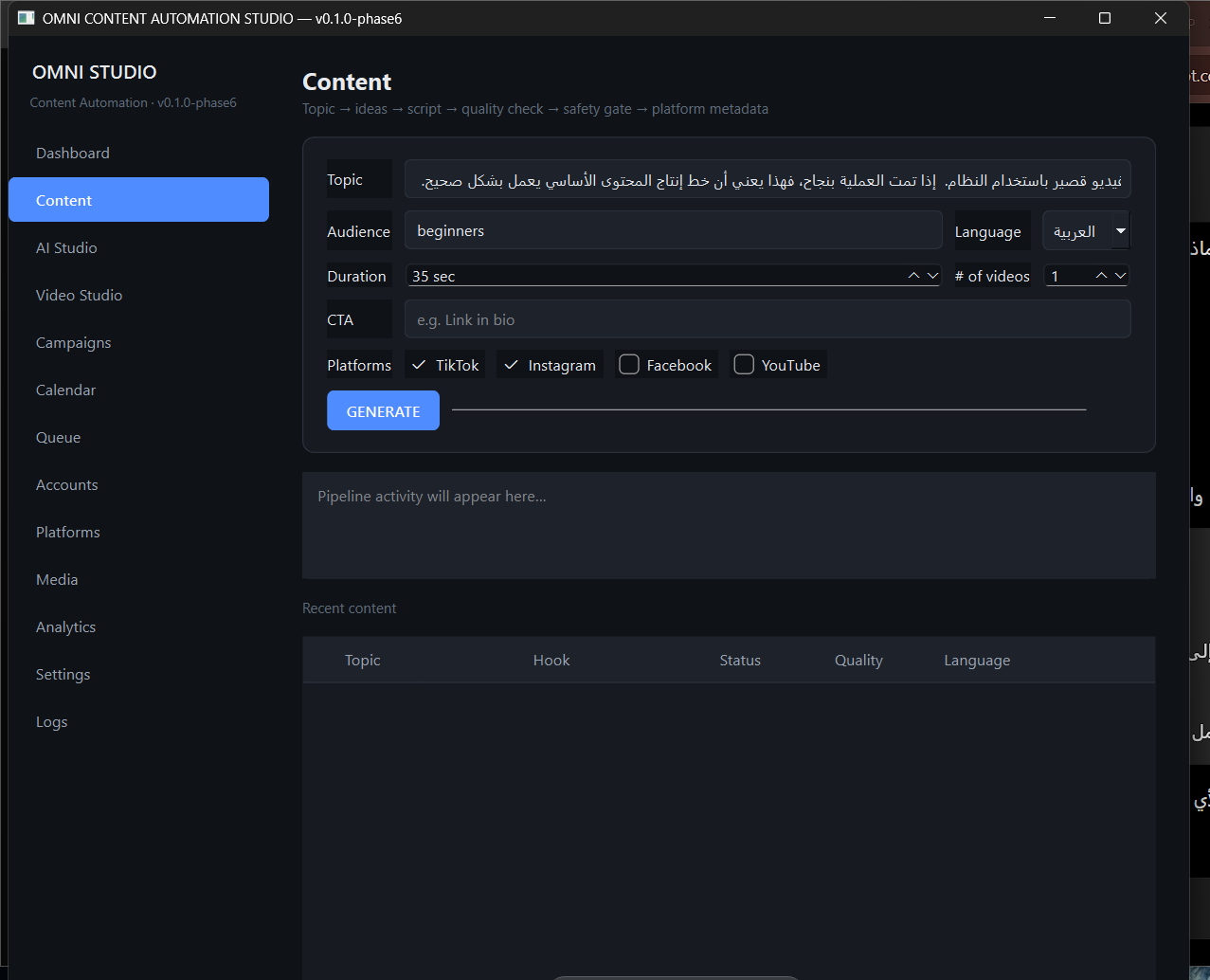Screen dimensions: 1210x980
Task: Click the 'Content Automation · v0.1.0-phase6' subtitle
Action: click(x=133, y=102)
